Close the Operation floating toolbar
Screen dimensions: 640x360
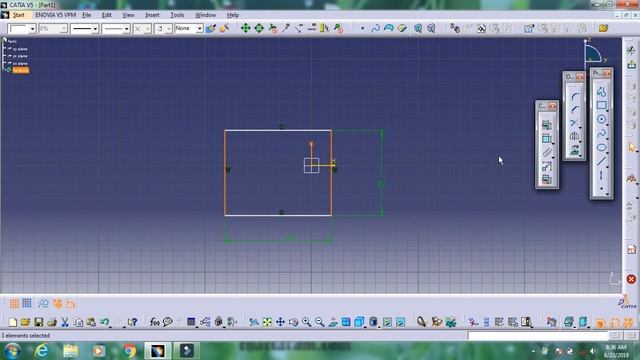[x=580, y=77]
